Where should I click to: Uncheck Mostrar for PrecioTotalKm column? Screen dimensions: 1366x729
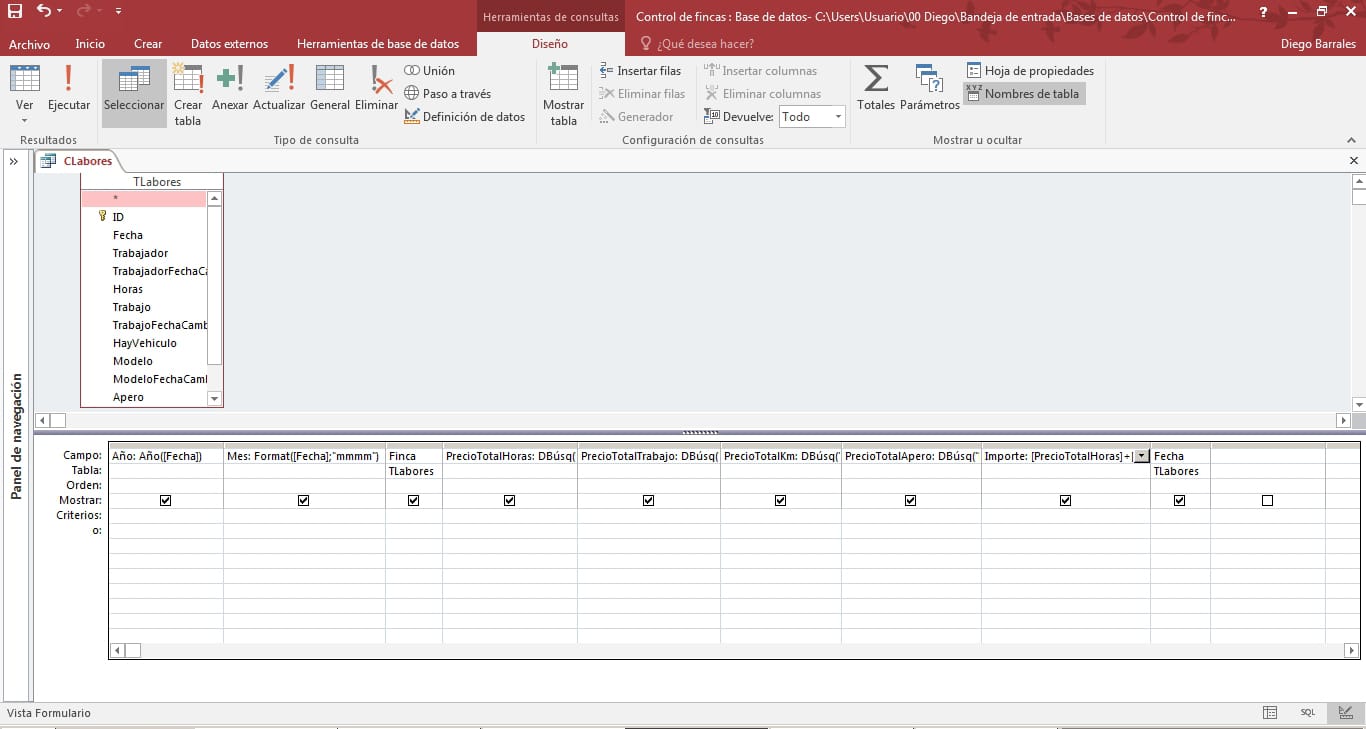pyautogui.click(x=781, y=500)
